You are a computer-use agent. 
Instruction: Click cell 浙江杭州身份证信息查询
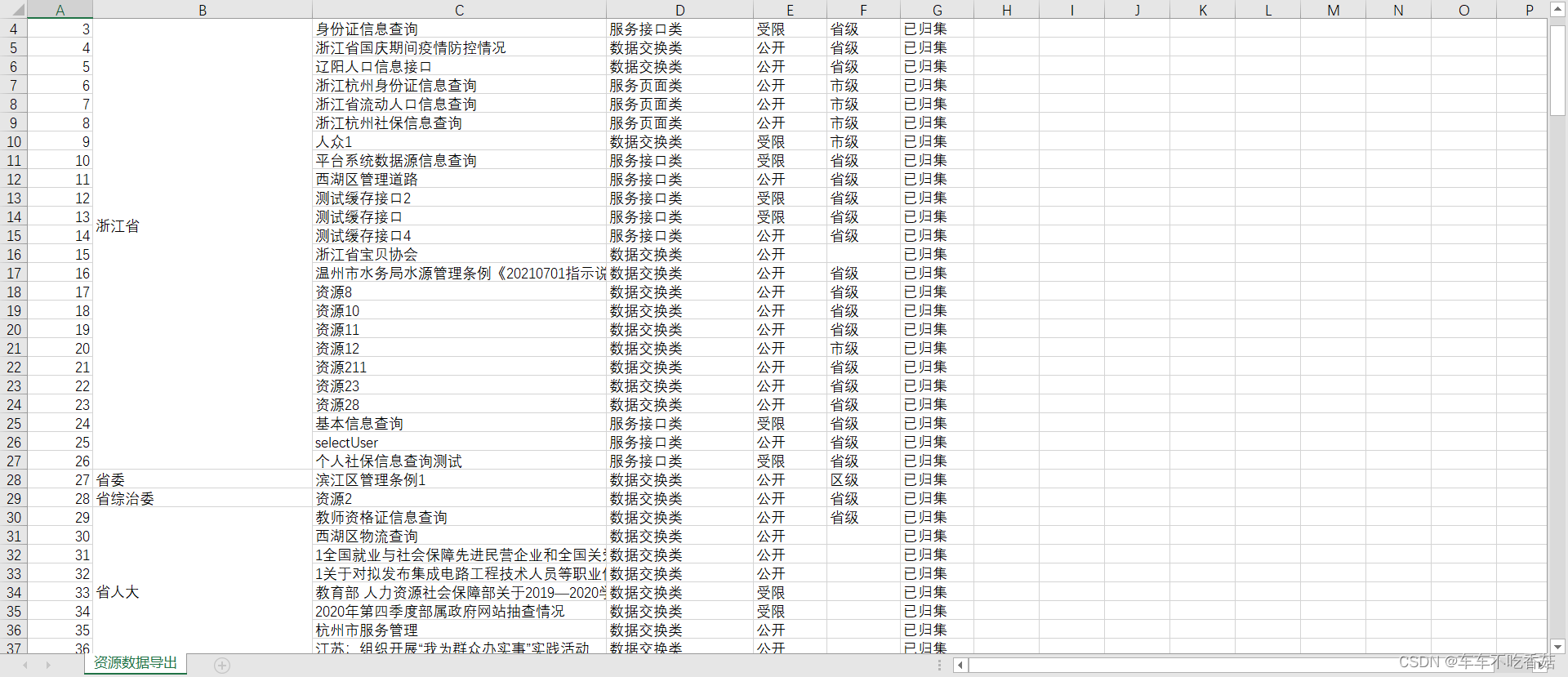point(459,85)
